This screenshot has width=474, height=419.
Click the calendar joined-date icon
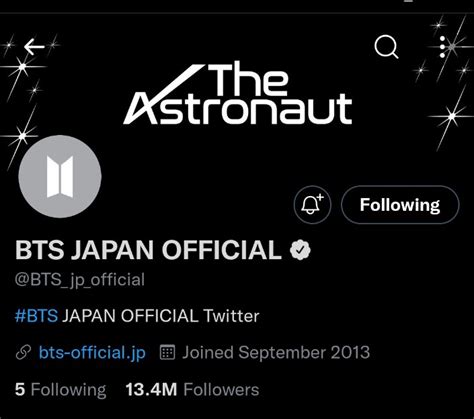pos(167,352)
